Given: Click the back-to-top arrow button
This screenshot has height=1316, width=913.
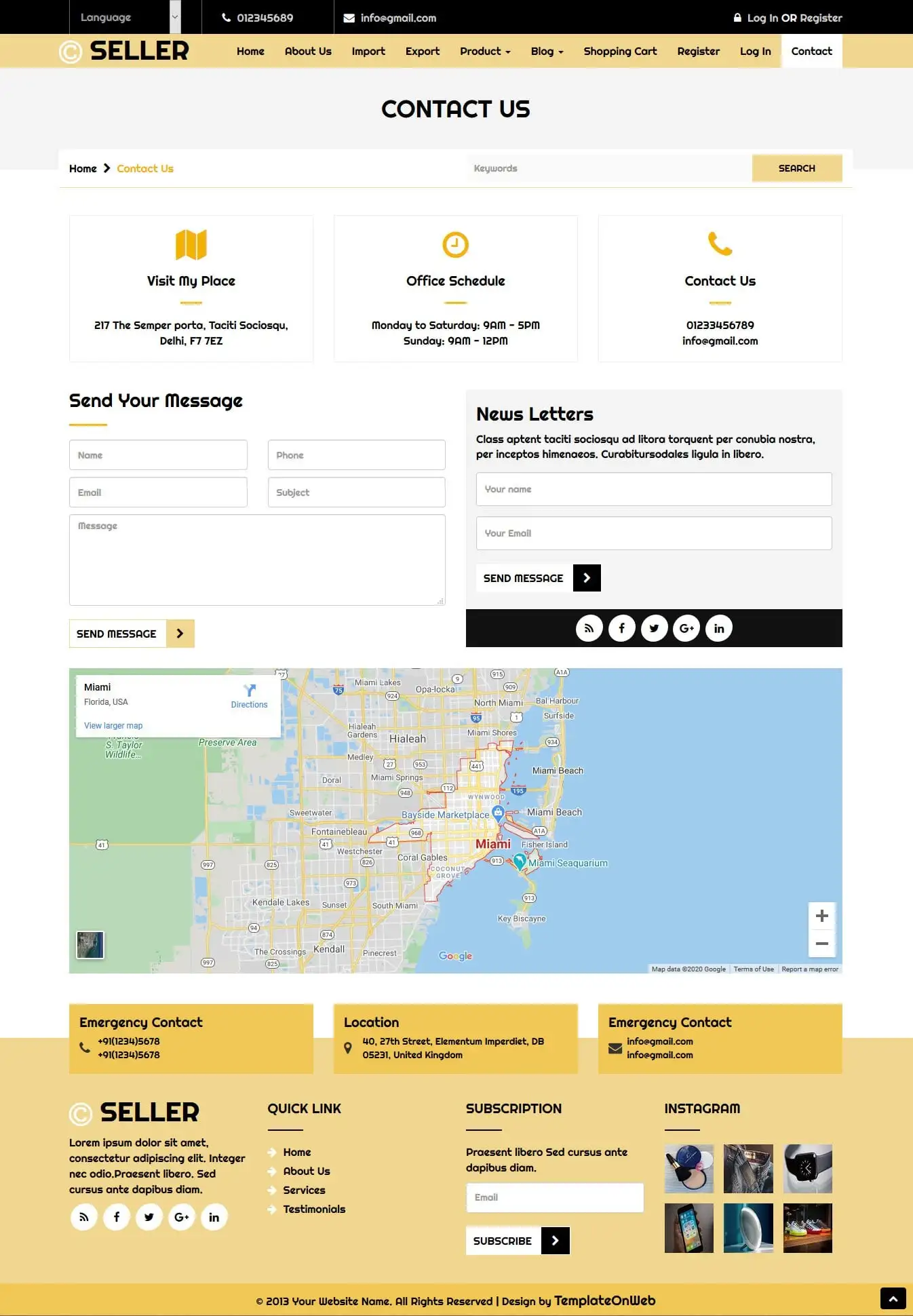Looking at the screenshot, I should [x=893, y=1298].
